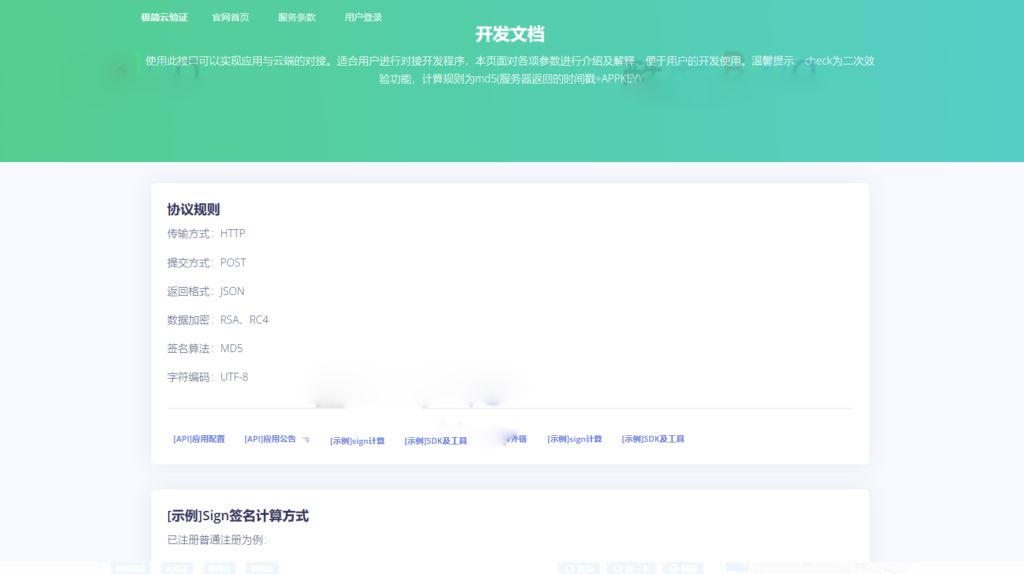Image resolution: width=1024 pixels, height=574 pixels.
Task: Select the 提交方式: POST line
Action: (x=206, y=263)
